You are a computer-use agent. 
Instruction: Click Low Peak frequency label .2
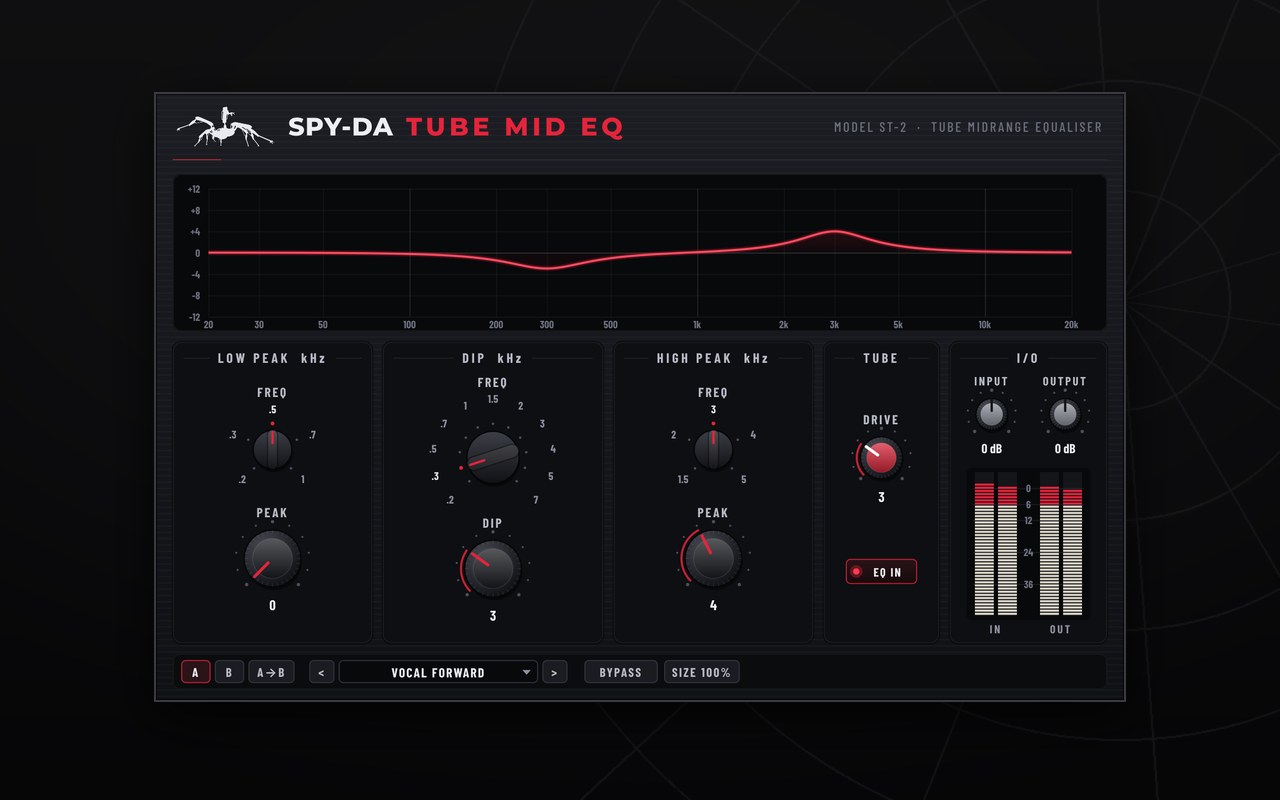(242, 480)
